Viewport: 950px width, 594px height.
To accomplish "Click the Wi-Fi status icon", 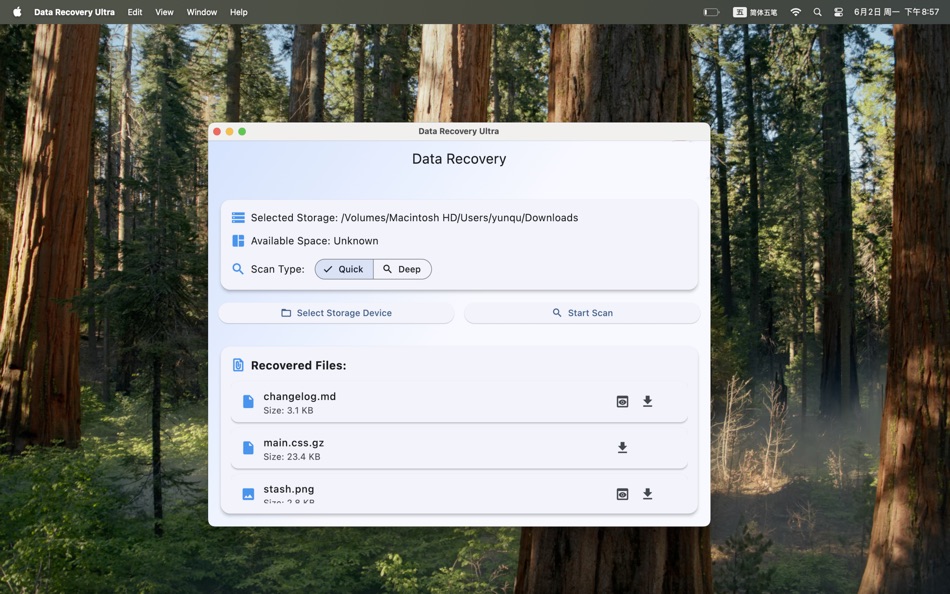I will point(796,12).
